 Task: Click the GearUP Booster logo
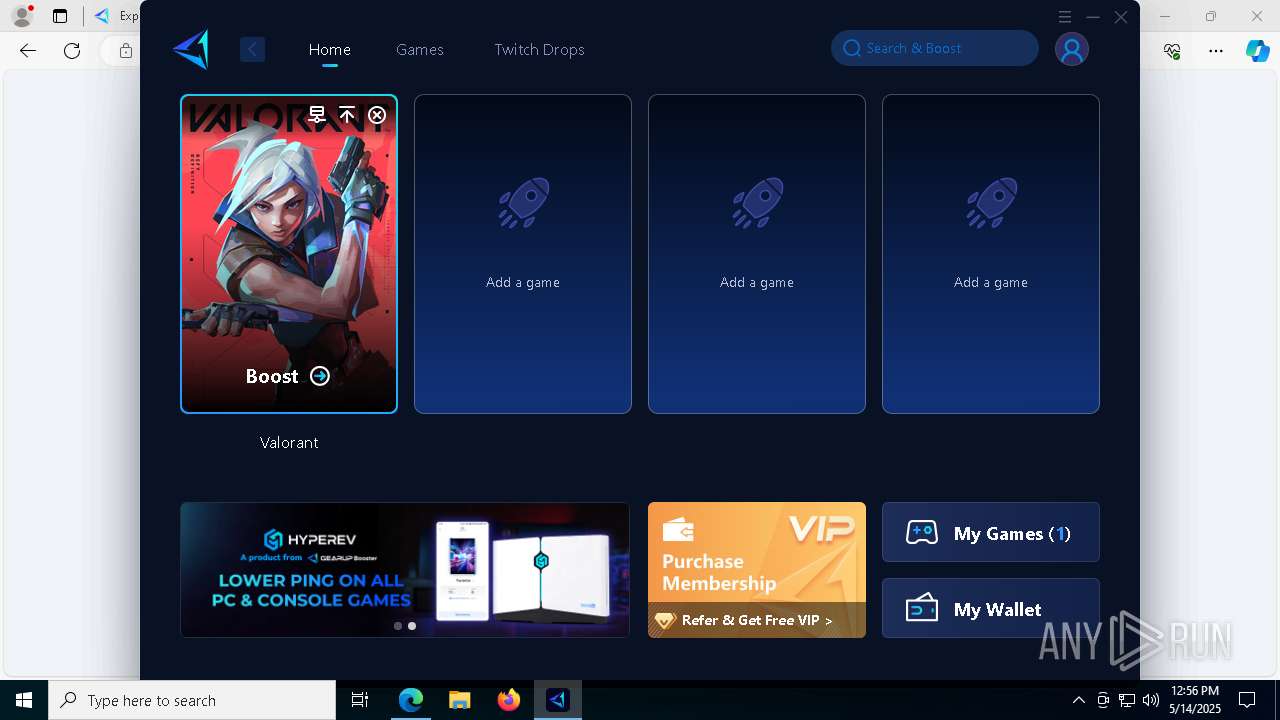pyautogui.click(x=191, y=49)
